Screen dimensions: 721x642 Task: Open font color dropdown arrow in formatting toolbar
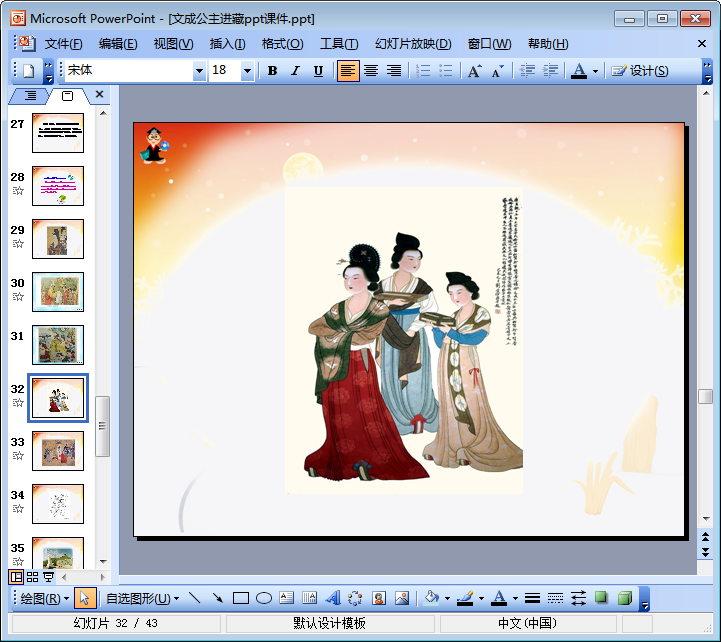pyautogui.click(x=595, y=71)
